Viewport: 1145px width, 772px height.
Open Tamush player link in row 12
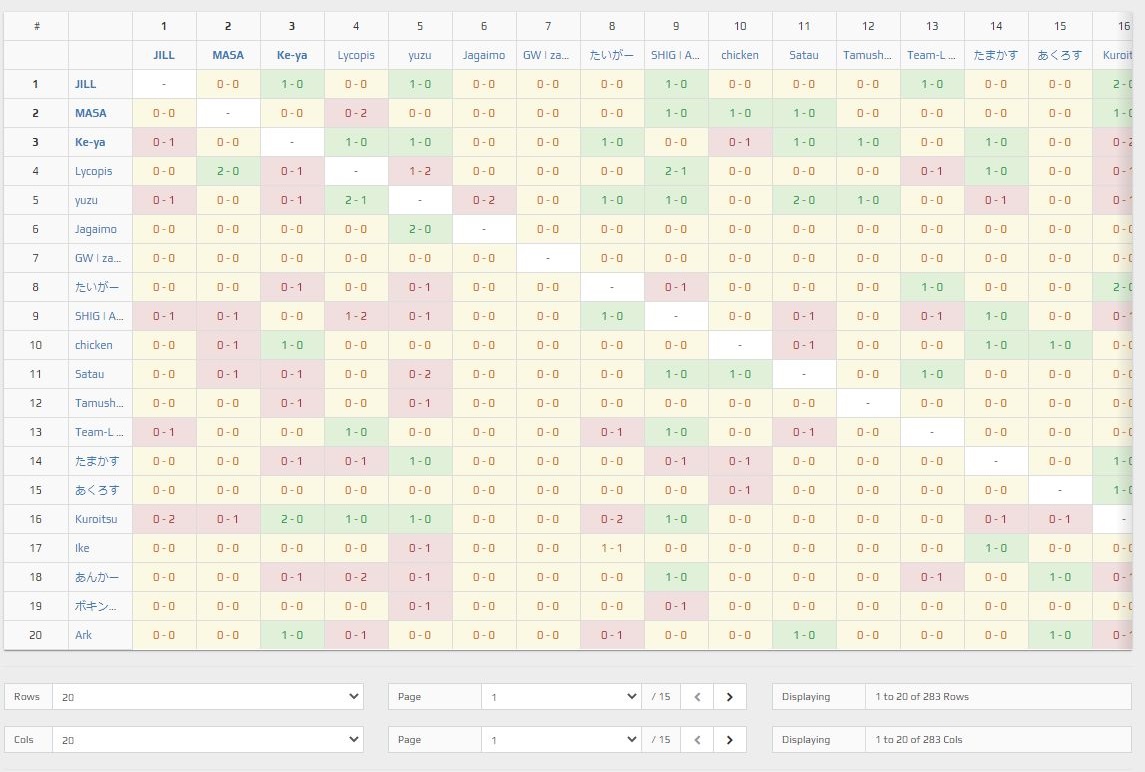[99, 403]
